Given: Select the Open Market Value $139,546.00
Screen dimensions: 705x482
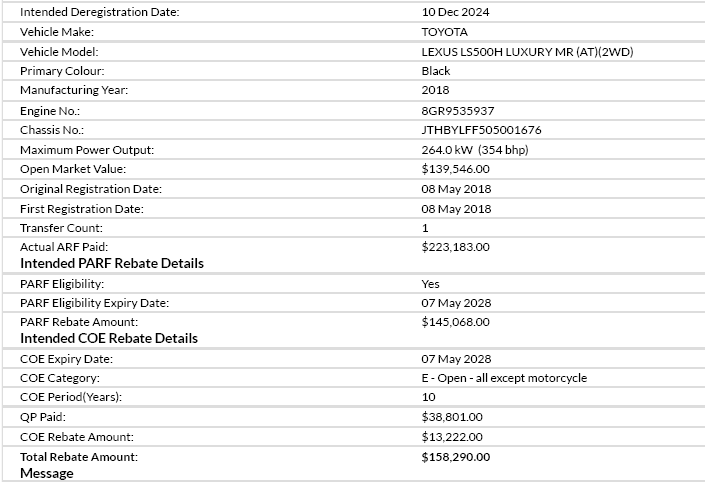Looking at the screenshot, I should [456, 170].
